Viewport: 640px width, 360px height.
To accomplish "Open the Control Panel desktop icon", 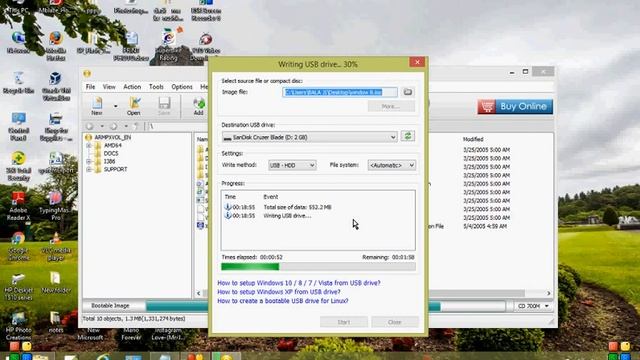I will [18, 126].
